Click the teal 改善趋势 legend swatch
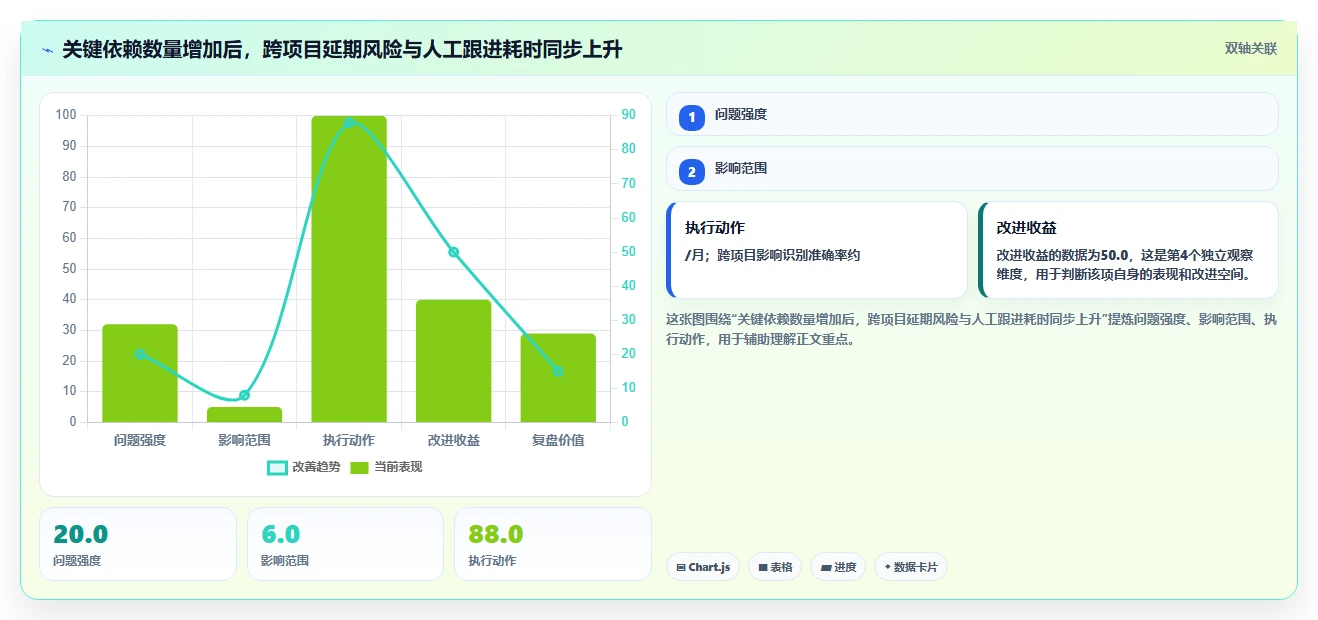Screen dimensions: 1318x620 coord(277,467)
